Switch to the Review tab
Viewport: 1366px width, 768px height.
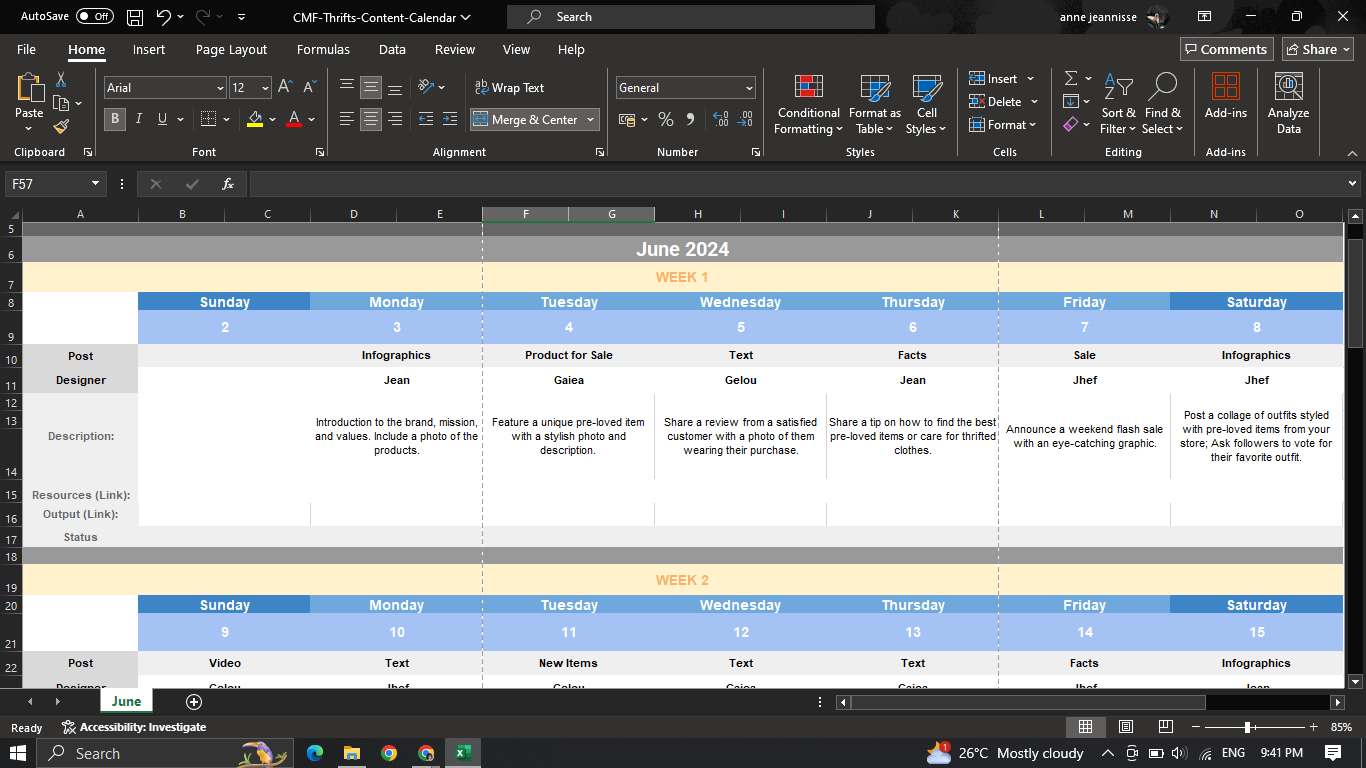[455, 49]
